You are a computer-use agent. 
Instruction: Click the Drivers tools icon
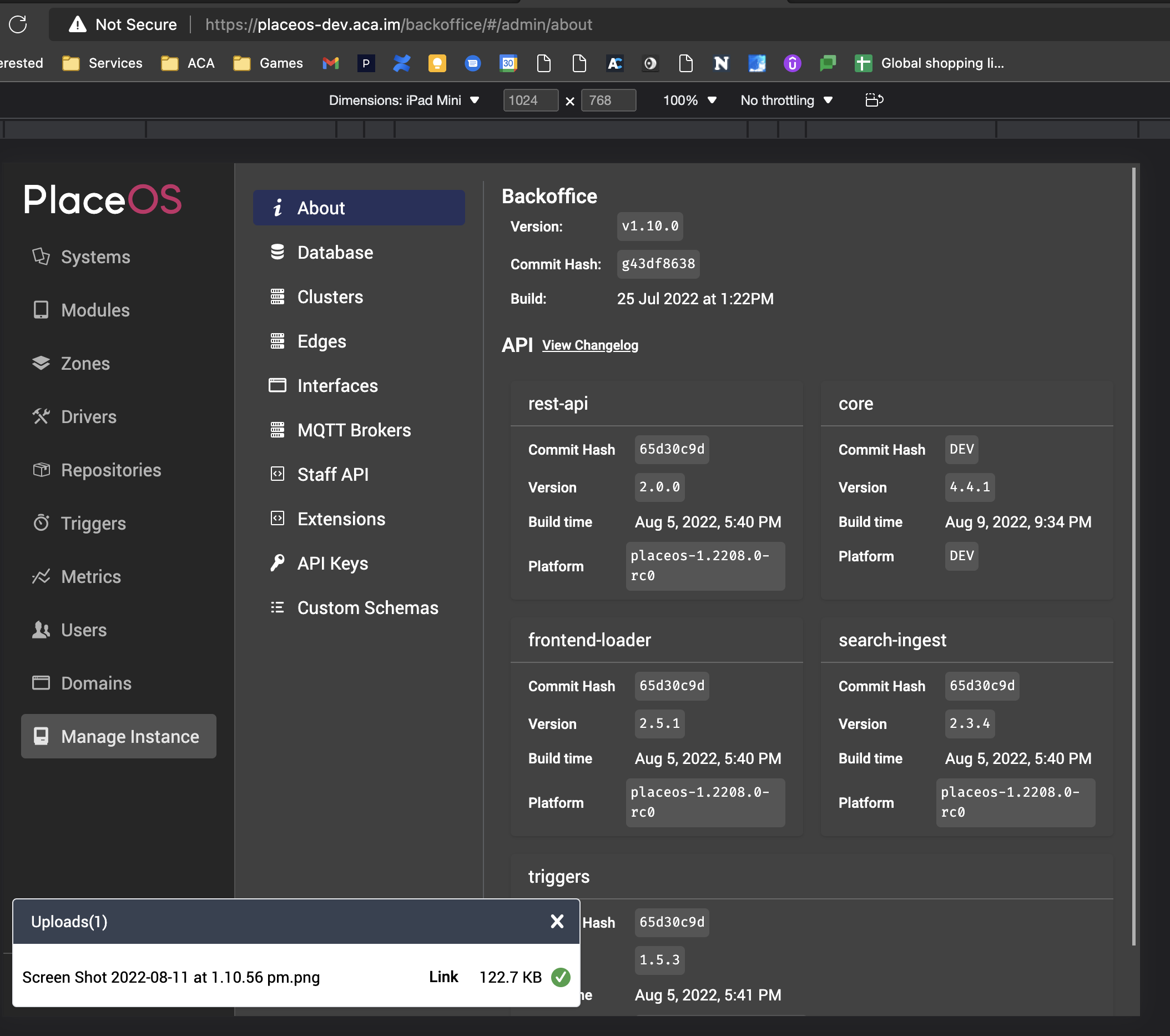(41, 416)
